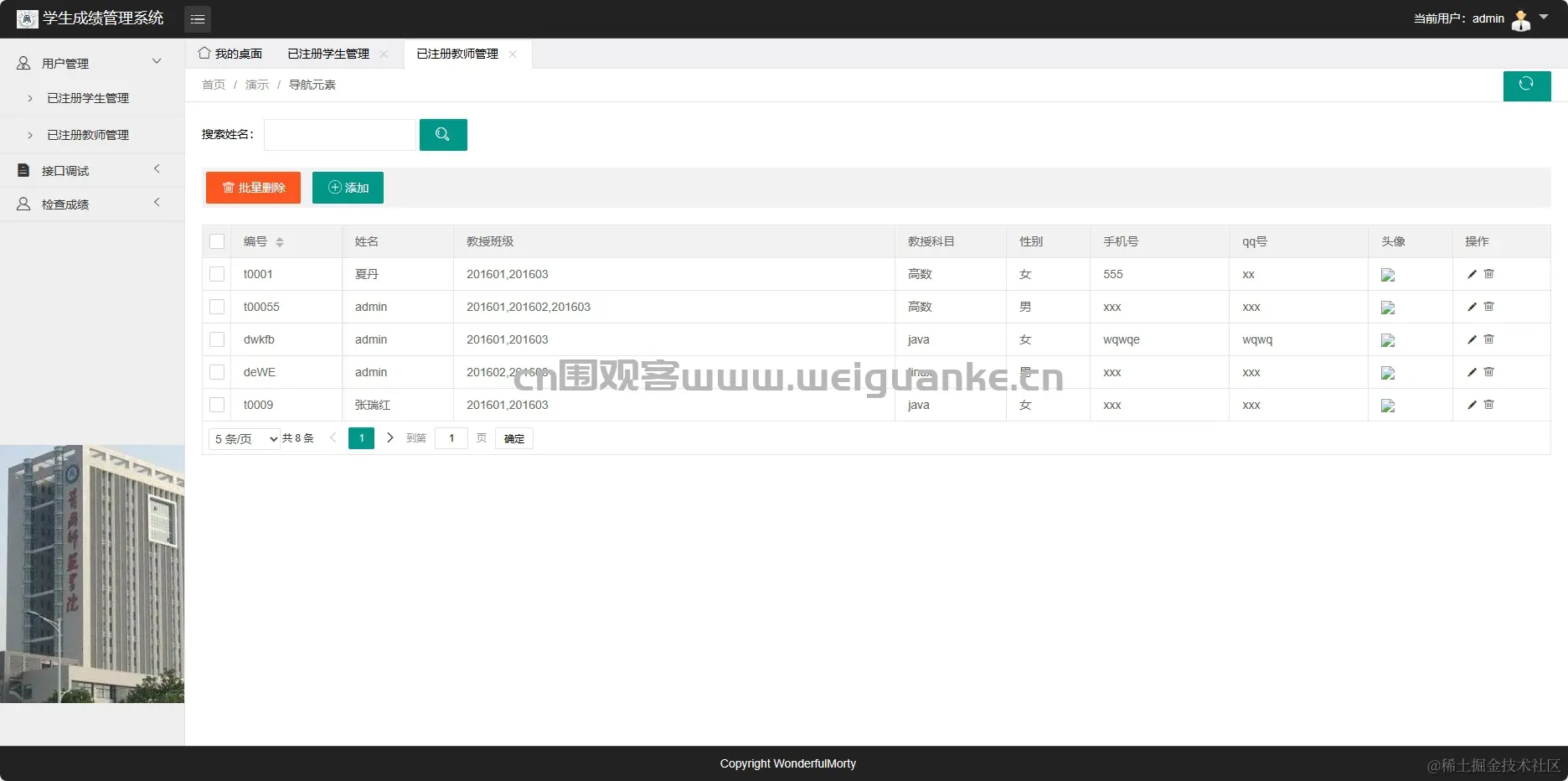Click the admin user avatar icon
Image resolution: width=1568 pixels, height=781 pixels.
point(1521,20)
